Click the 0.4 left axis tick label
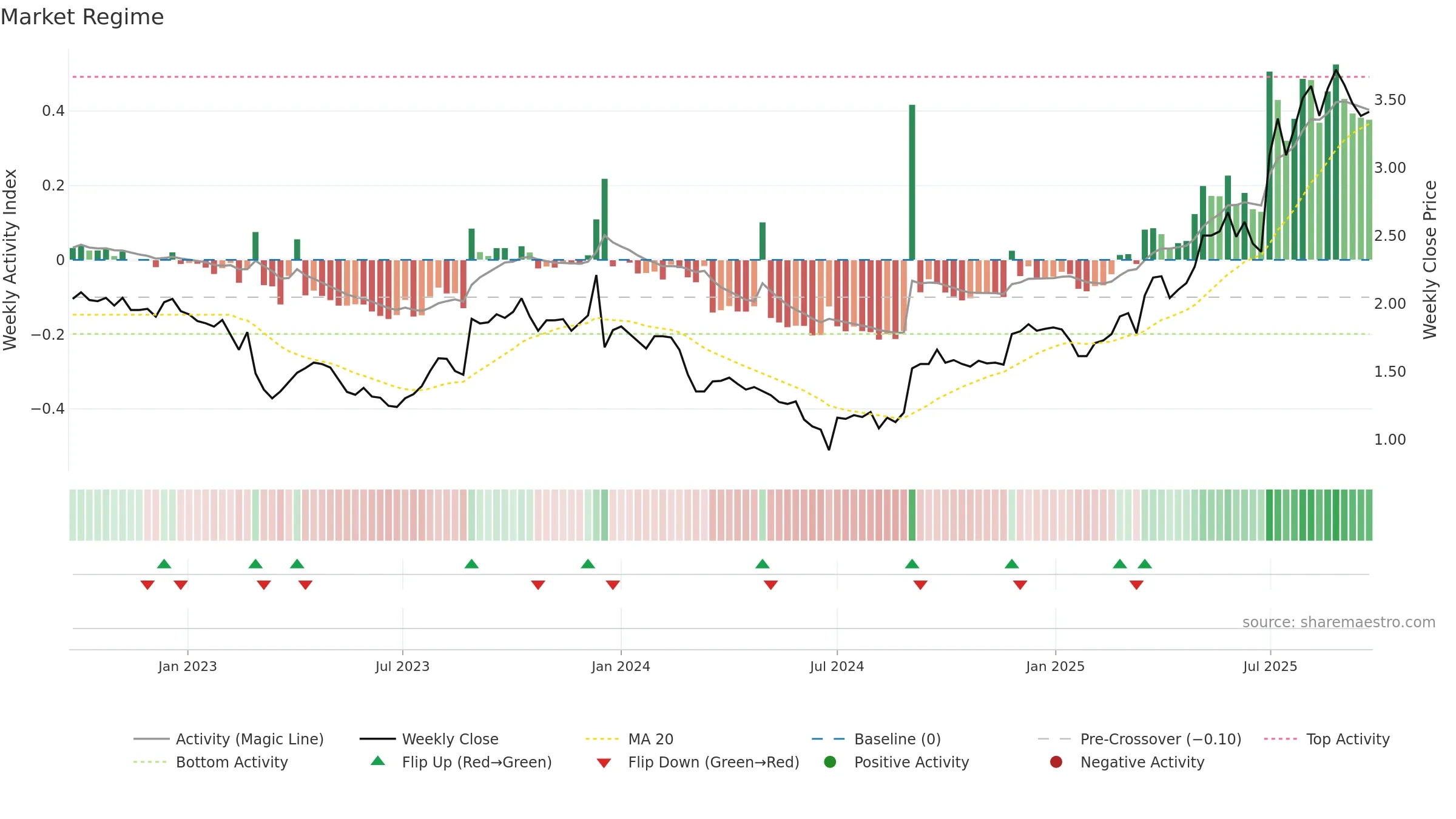Screen dimensions: 1456x819 point(53,110)
